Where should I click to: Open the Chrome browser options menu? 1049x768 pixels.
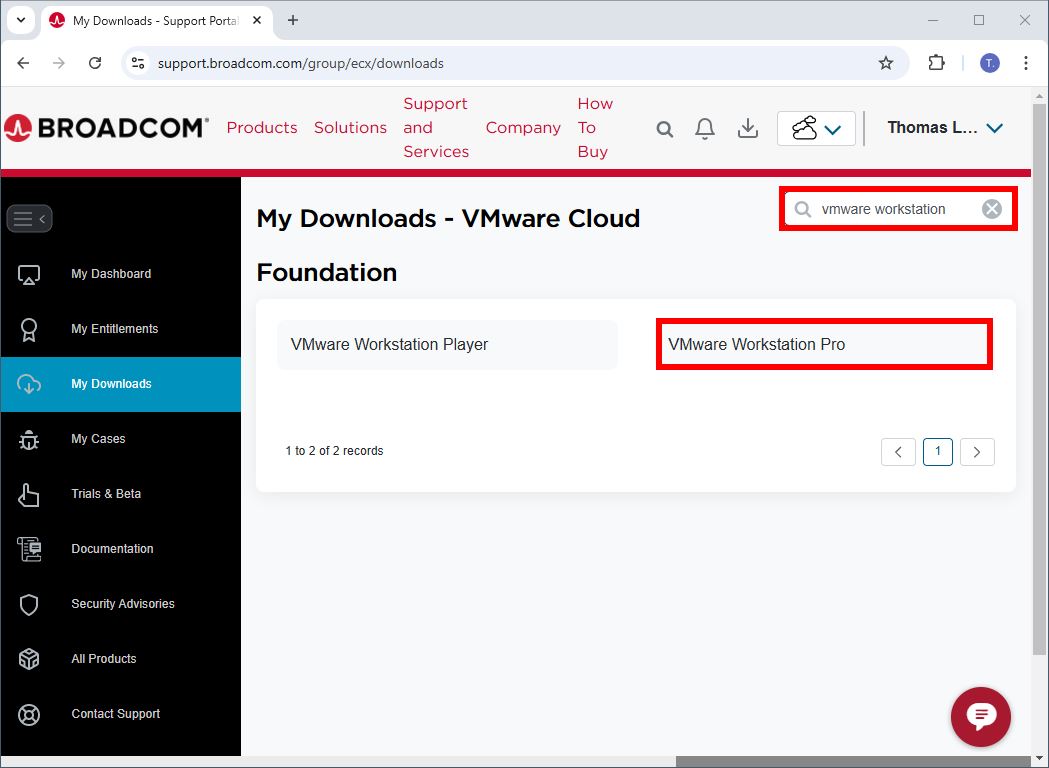1027,62
